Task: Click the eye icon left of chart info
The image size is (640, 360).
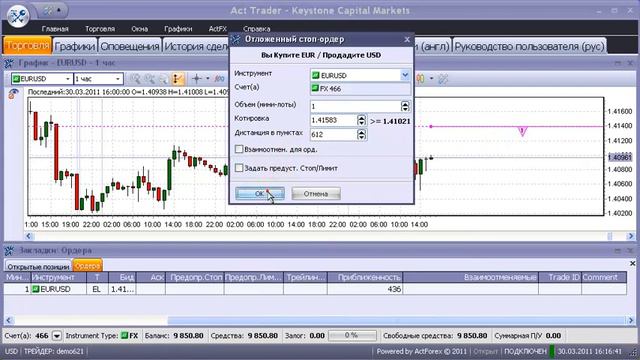Action: click(x=13, y=94)
